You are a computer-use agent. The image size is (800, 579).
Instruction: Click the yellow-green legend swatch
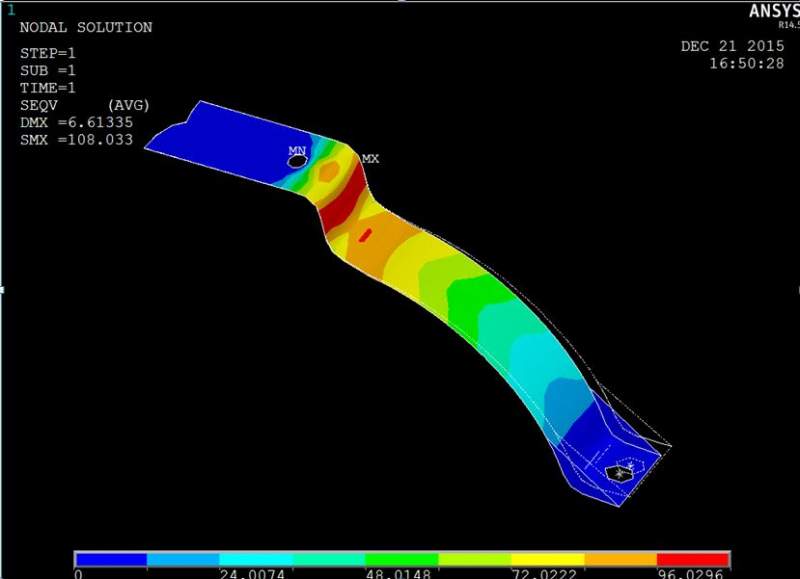tap(475, 560)
